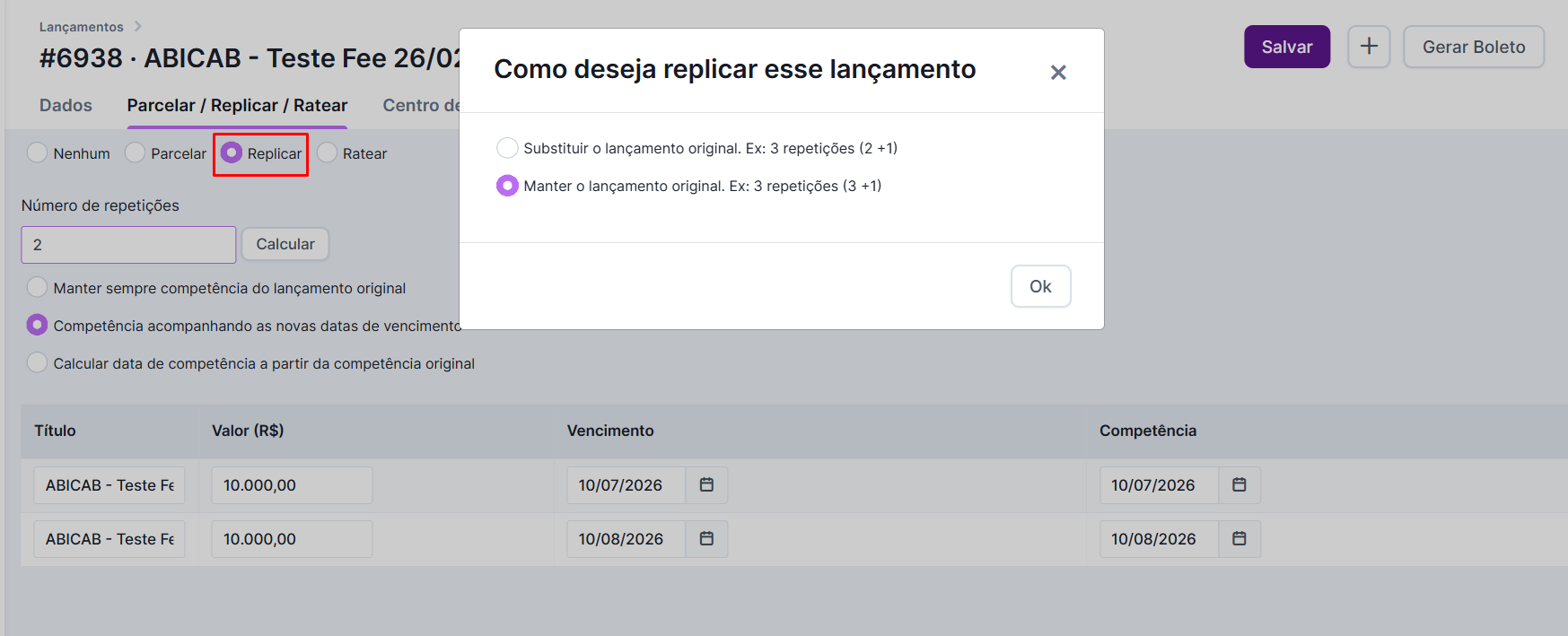1568x636 pixels.
Task: Close the replicate dialog with X icon
Action: tap(1058, 73)
